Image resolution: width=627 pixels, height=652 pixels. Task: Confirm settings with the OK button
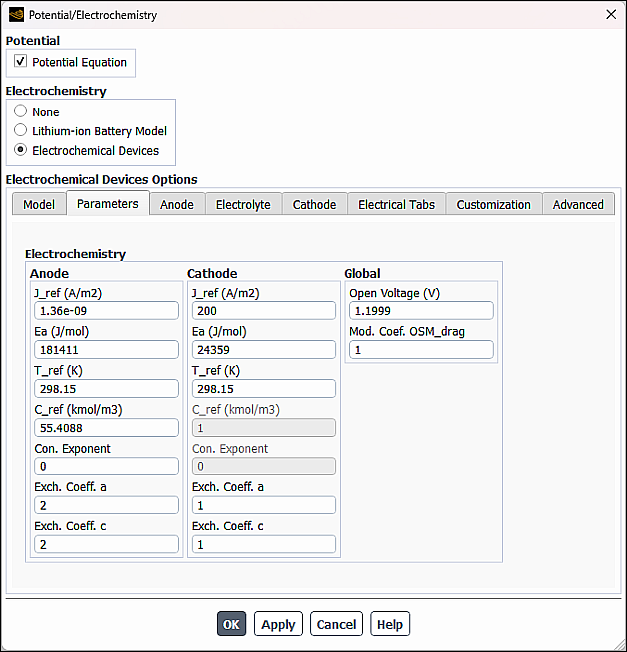[232, 624]
